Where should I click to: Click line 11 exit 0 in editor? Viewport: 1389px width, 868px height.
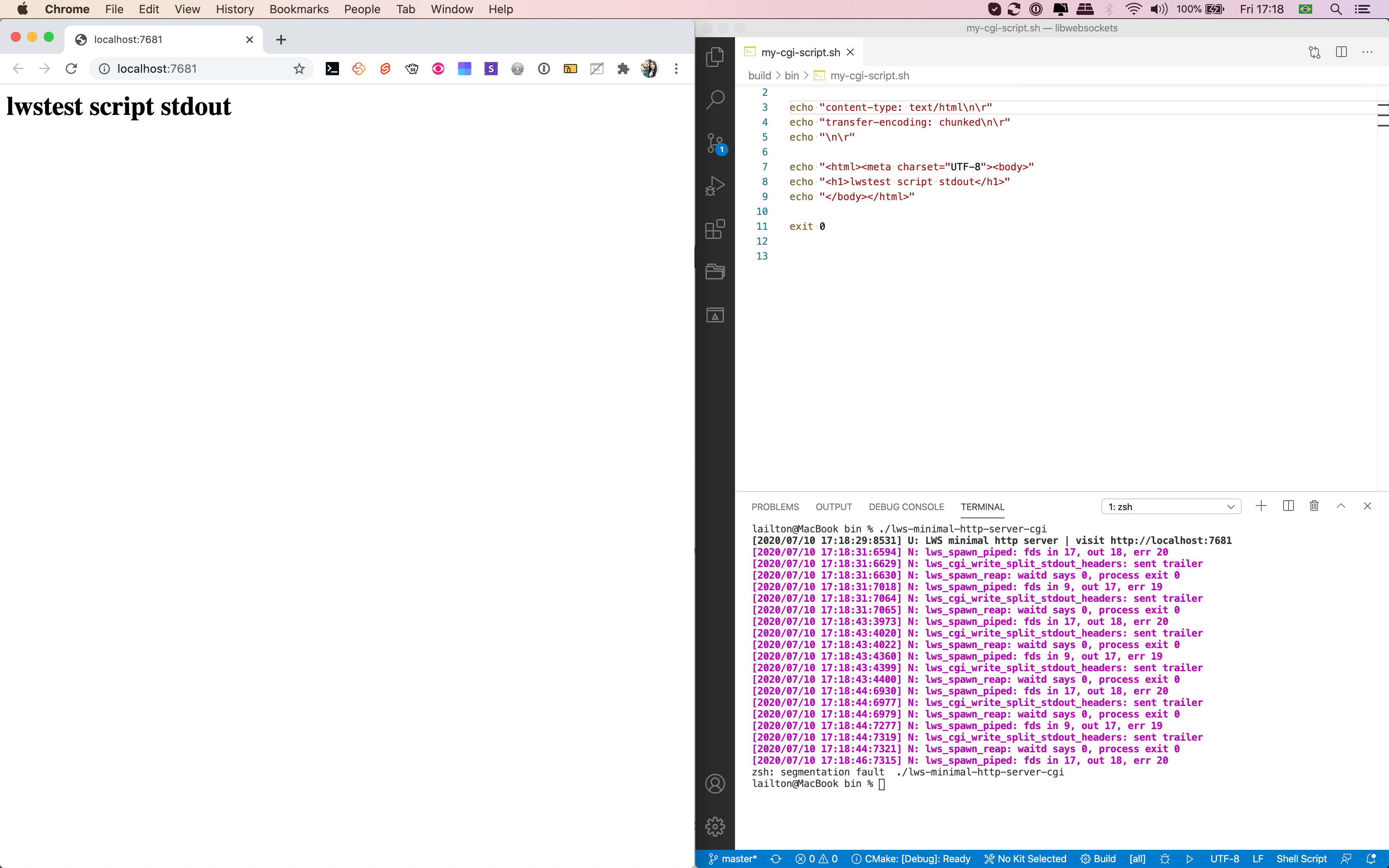point(807,226)
